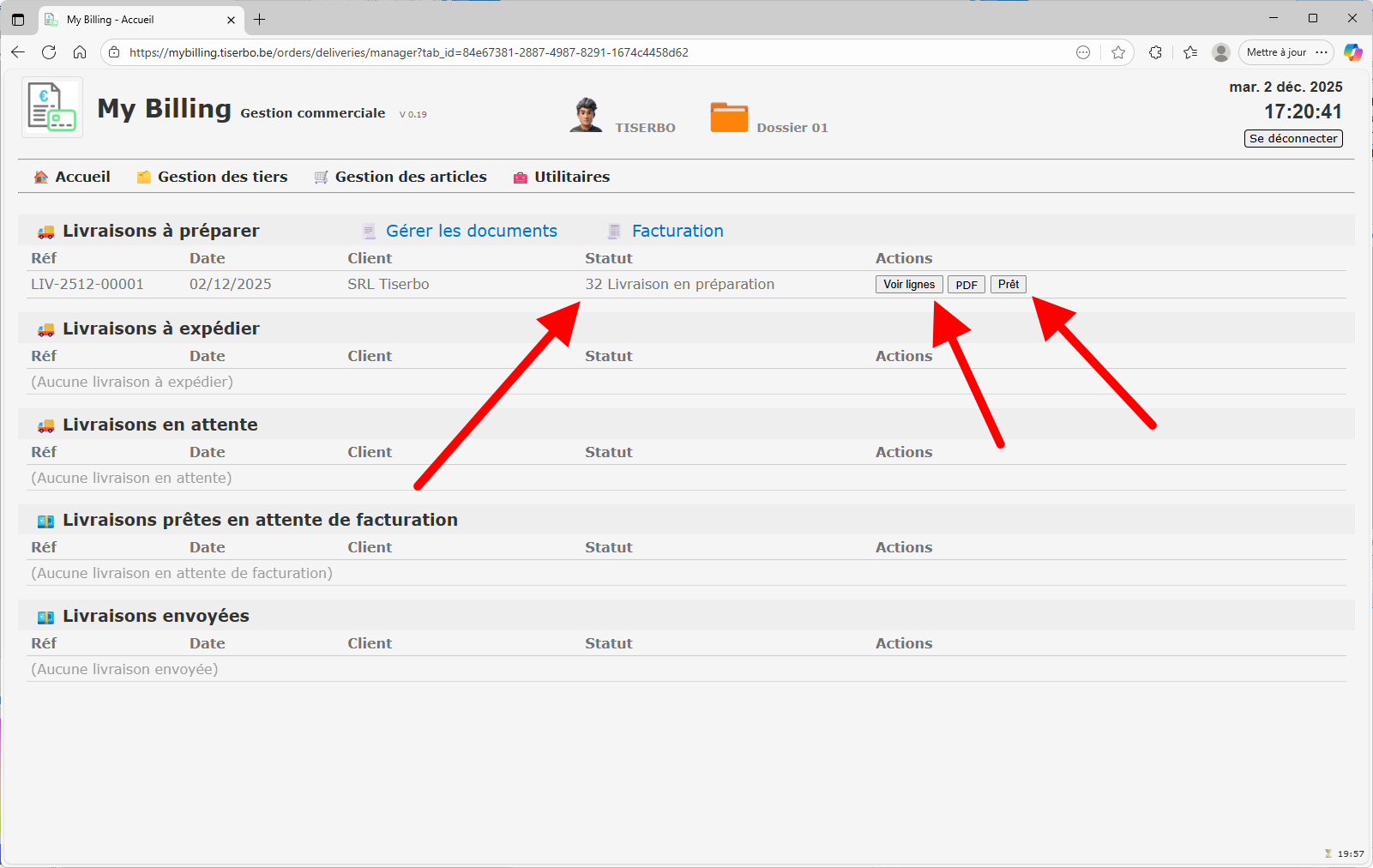
Task: Click the receipt icon next to Facturation
Action: pos(614,231)
